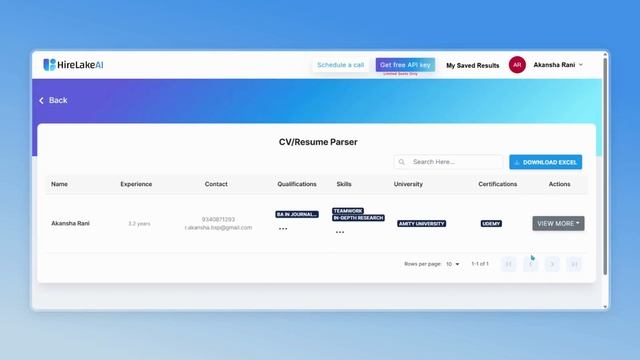Viewport: 640px width, 360px height.
Task: Click the candidate email address
Action: click(218, 228)
